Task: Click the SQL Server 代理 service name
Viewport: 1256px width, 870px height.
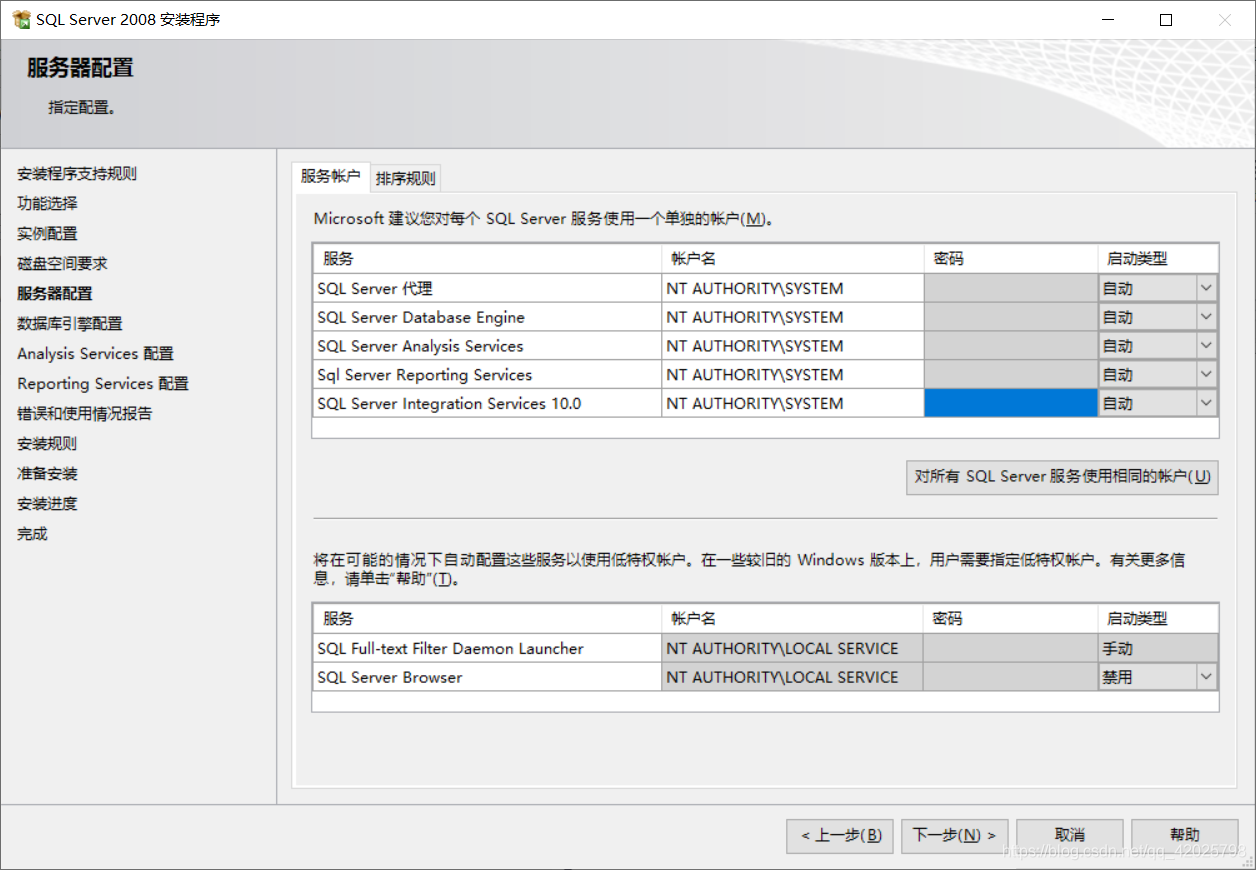Action: [x=375, y=288]
